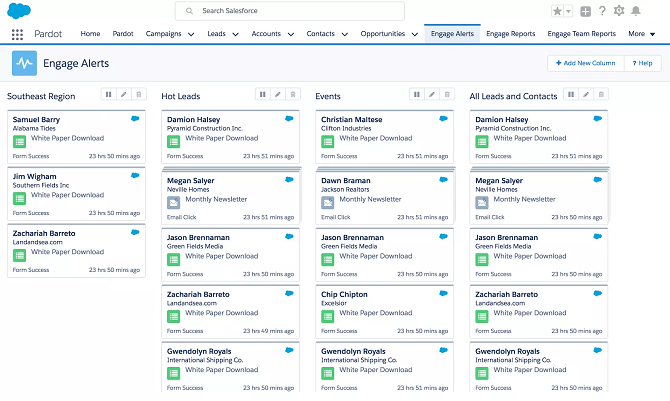Click the global actions plus icon
The height and width of the screenshot is (401, 670).
pyautogui.click(x=585, y=11)
